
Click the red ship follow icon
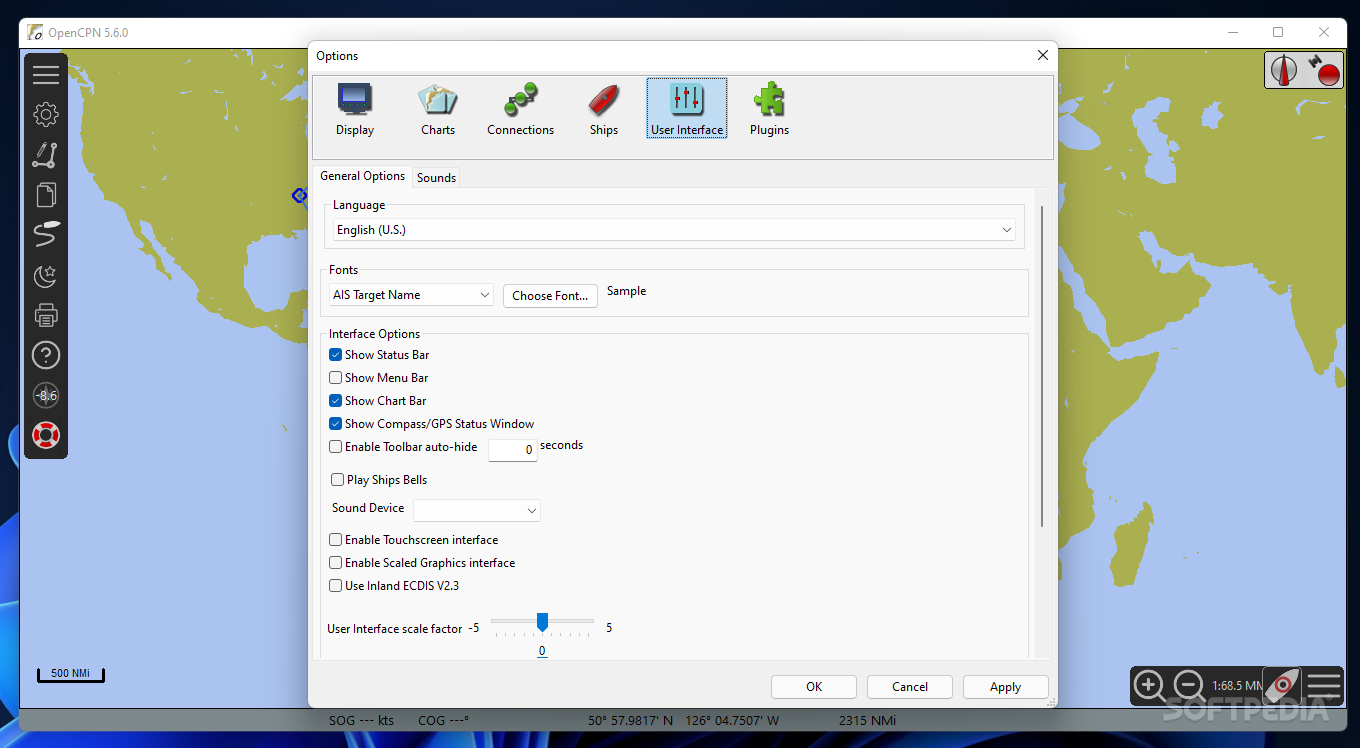1282,686
